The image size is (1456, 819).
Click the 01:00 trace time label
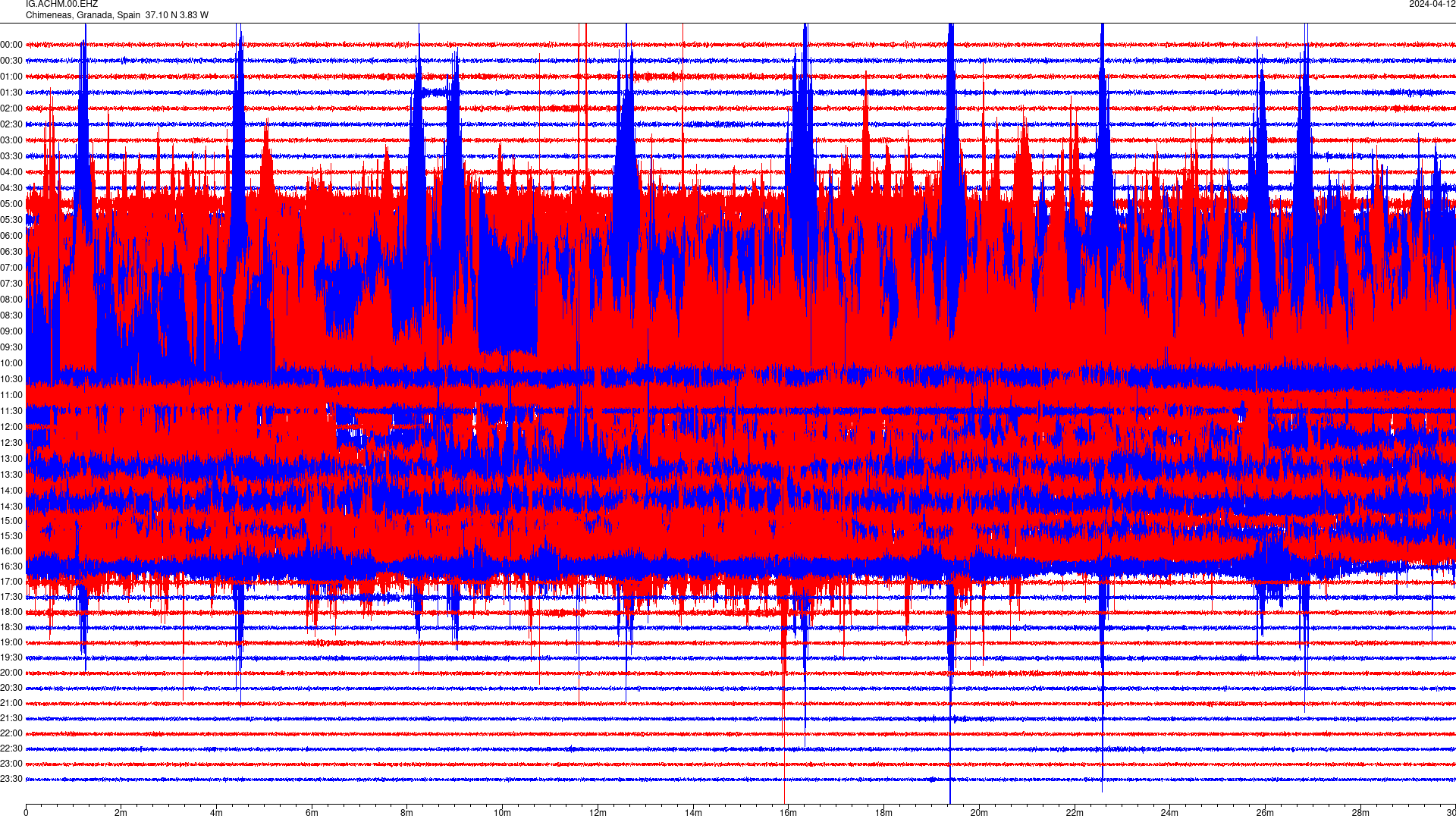(11, 77)
